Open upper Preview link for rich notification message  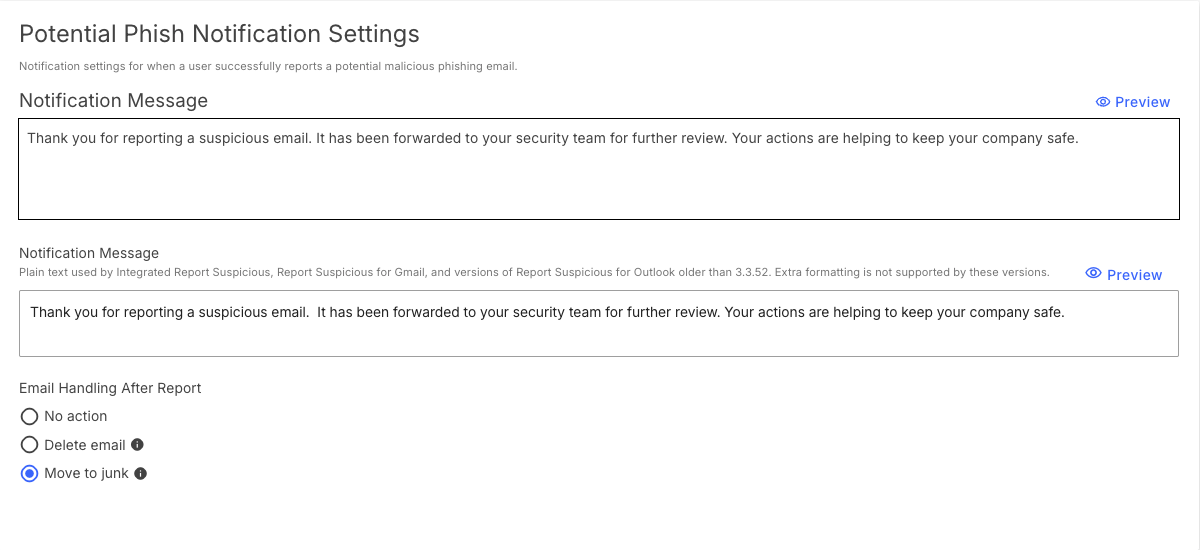[1133, 102]
